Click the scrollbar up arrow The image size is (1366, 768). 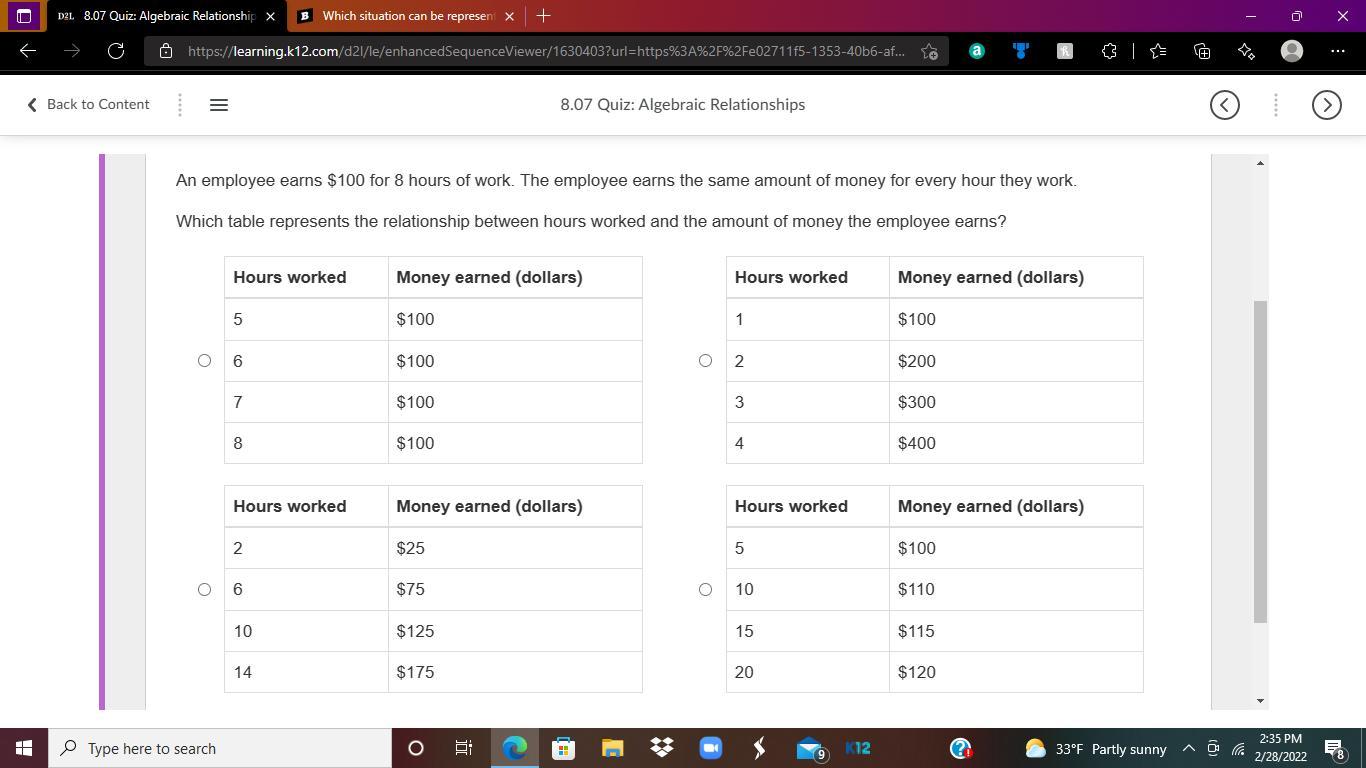[x=1260, y=162]
